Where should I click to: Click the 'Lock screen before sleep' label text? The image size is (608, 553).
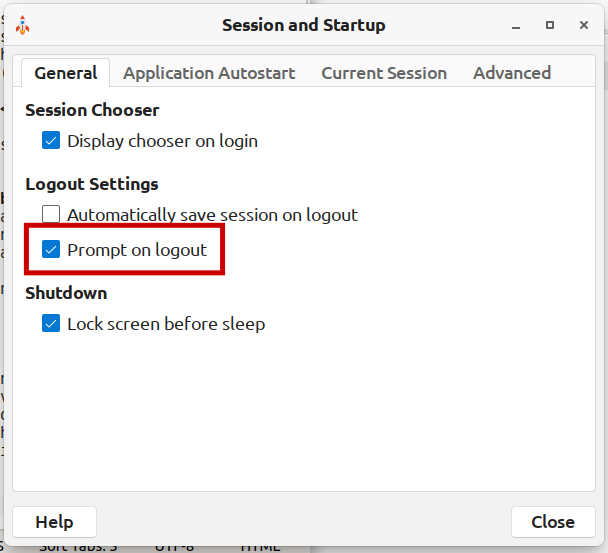(x=166, y=324)
